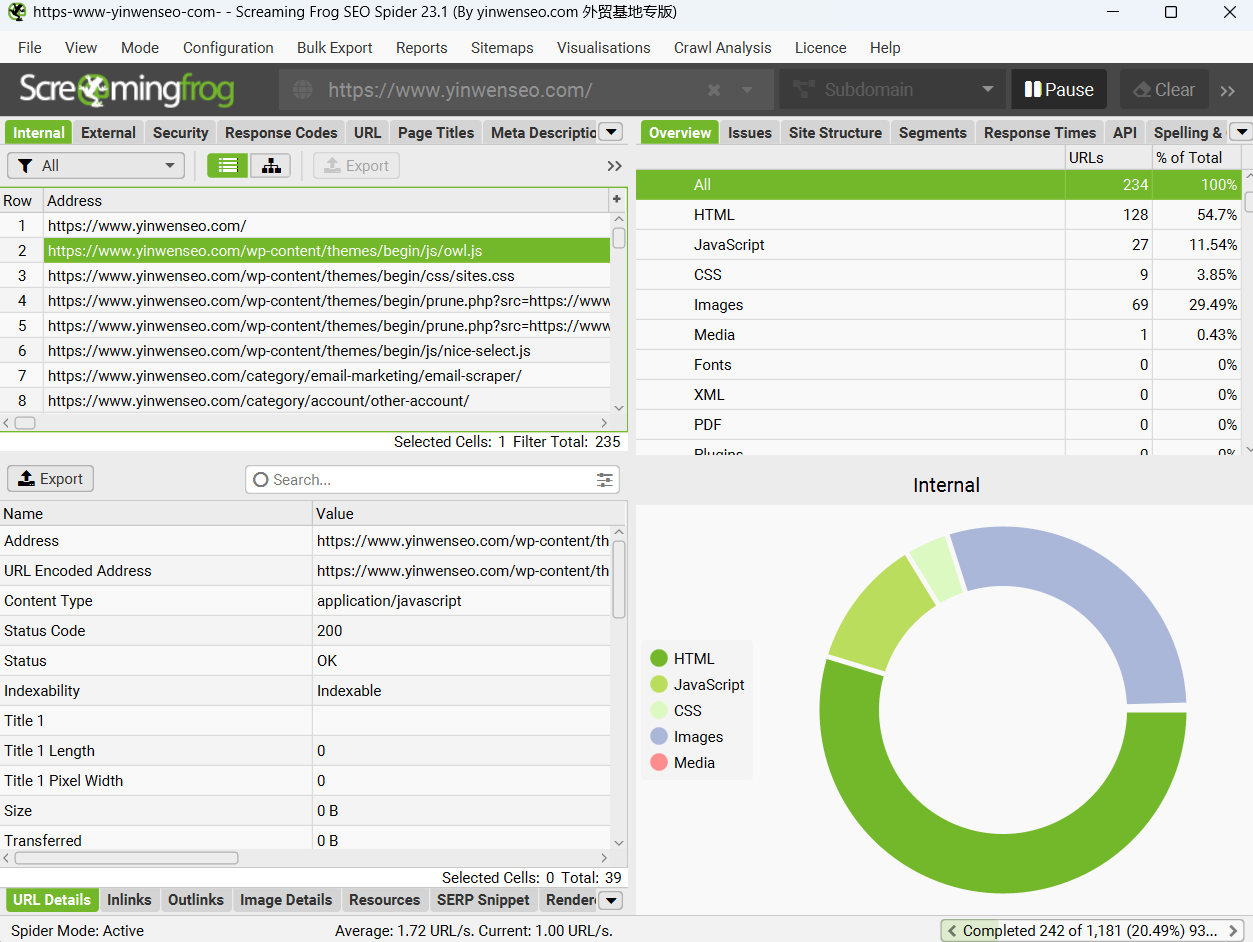Click the search filter settings icon

pos(605,480)
